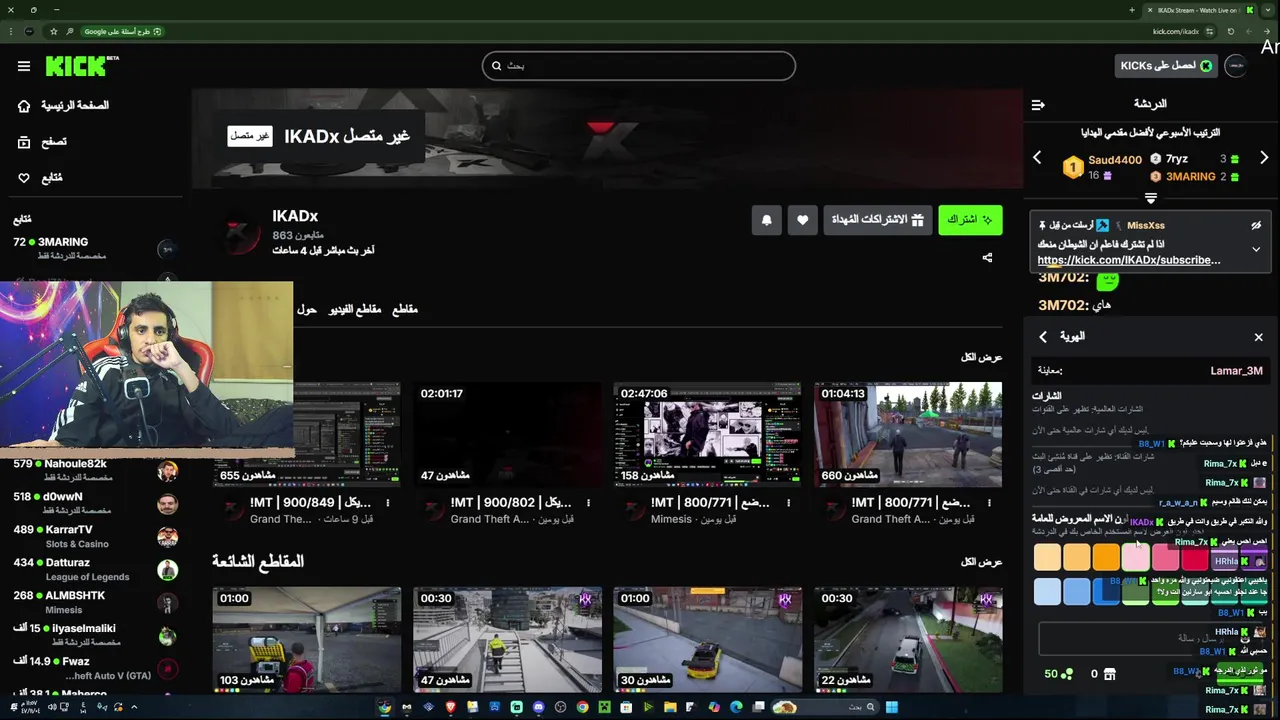Expand the pinned message chevron
Viewport: 1280px width, 720px height.
pos(1256,249)
